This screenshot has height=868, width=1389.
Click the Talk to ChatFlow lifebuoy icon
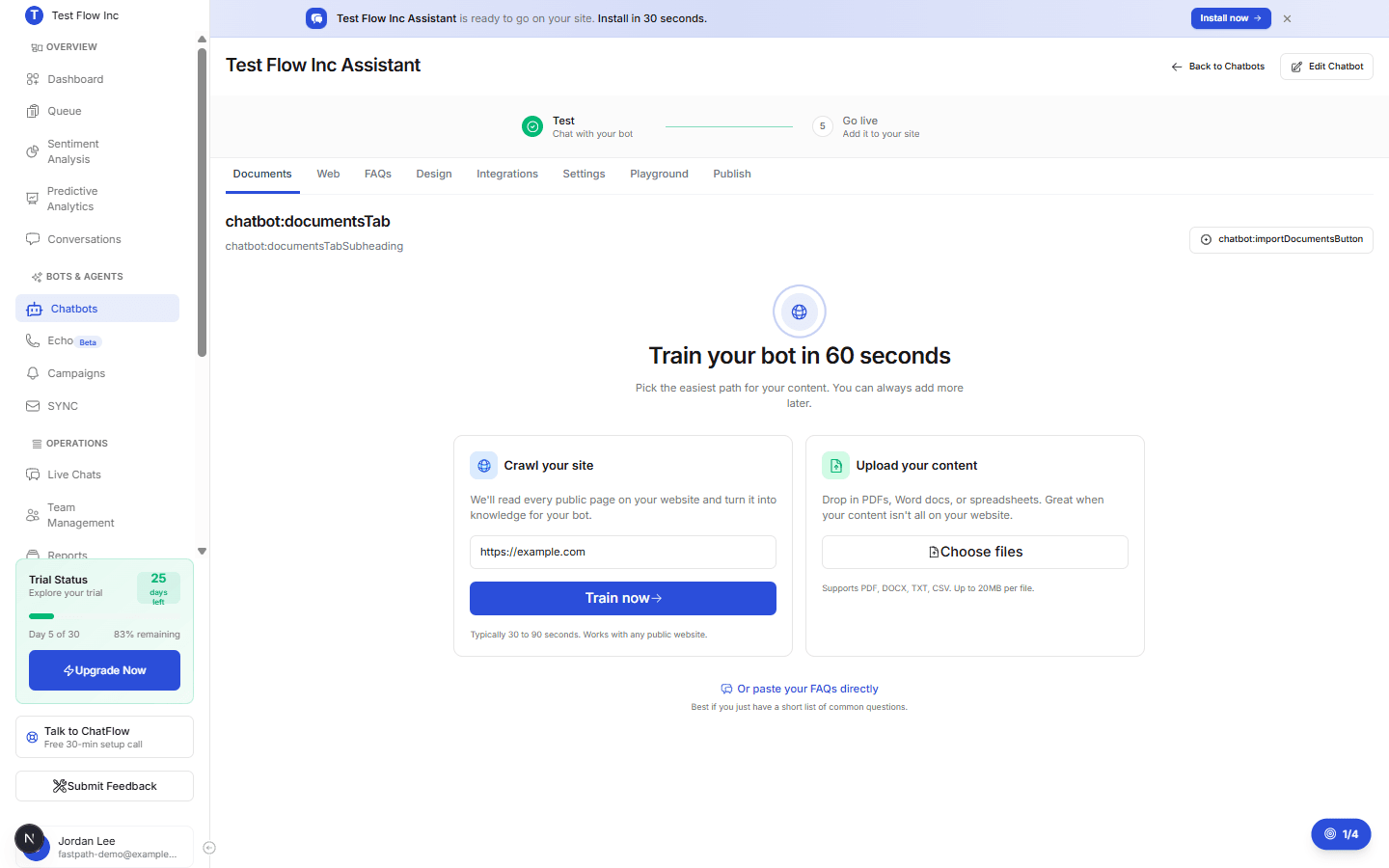tap(32, 737)
